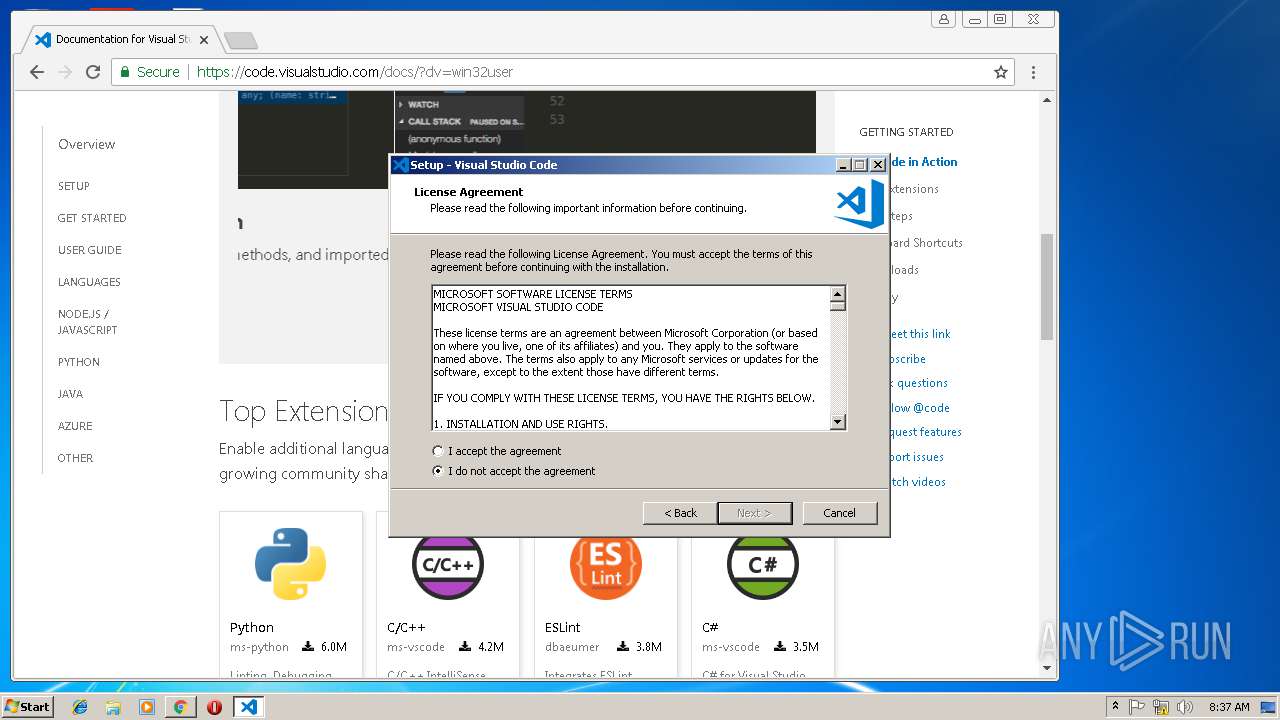Open USER GUIDE section in sidebar

tap(89, 250)
